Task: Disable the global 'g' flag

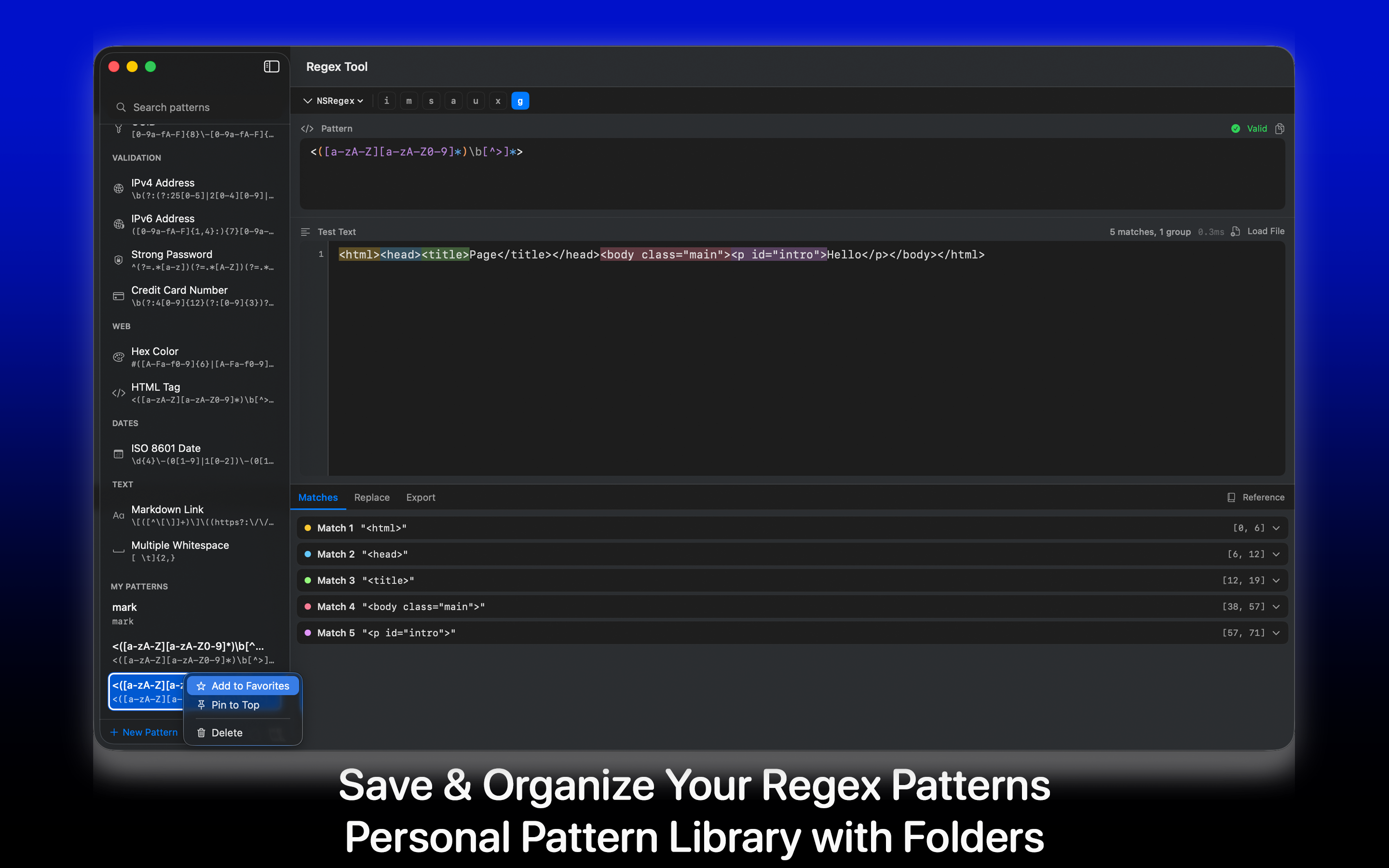Action: tap(519, 100)
